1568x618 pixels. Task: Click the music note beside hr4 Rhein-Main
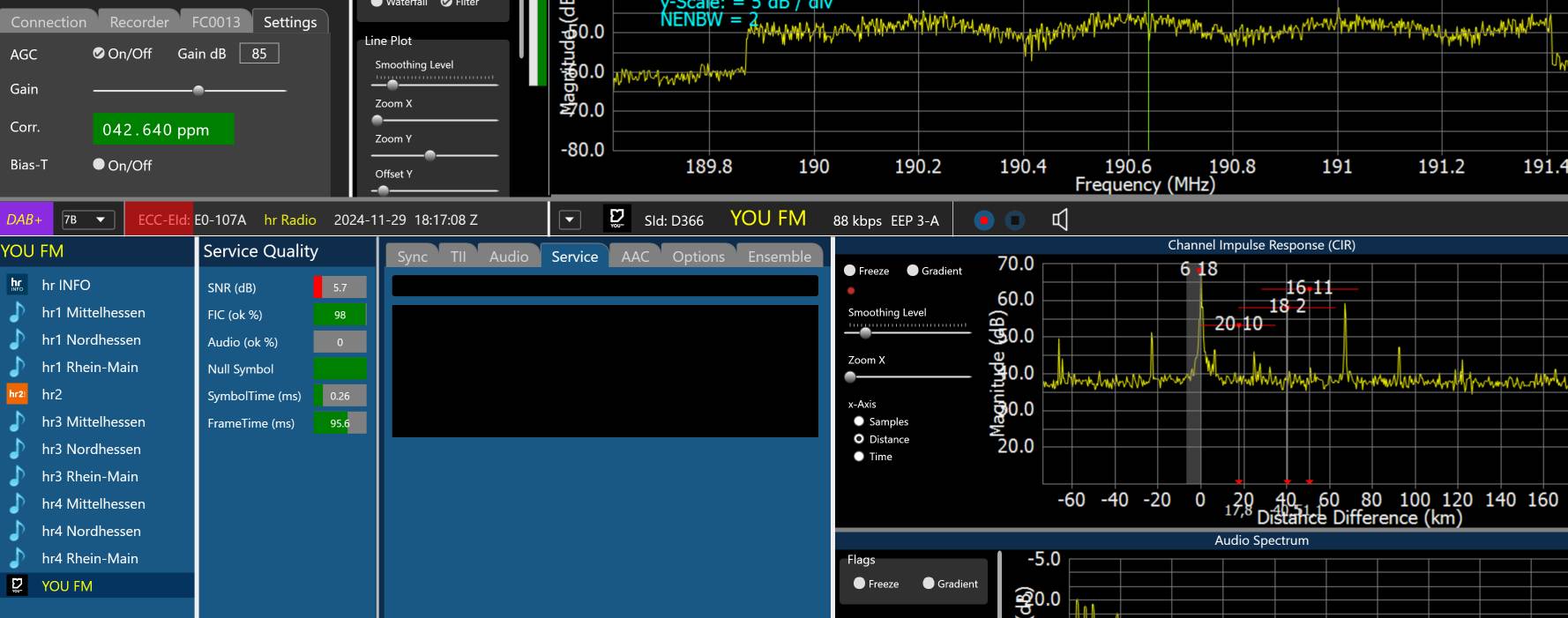click(17, 558)
